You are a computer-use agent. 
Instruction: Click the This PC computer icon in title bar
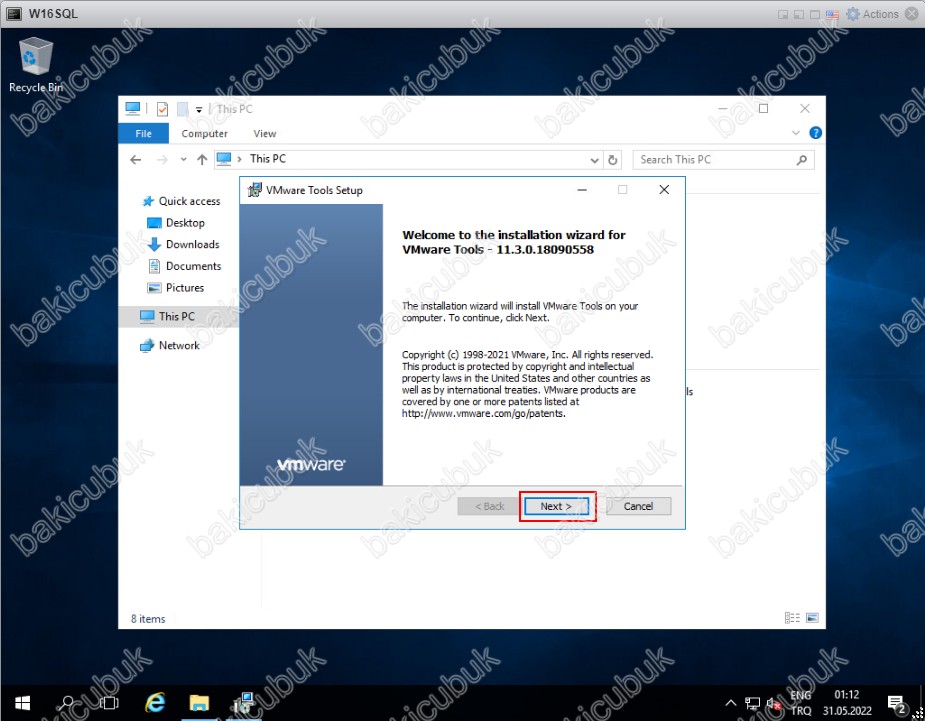coord(133,109)
